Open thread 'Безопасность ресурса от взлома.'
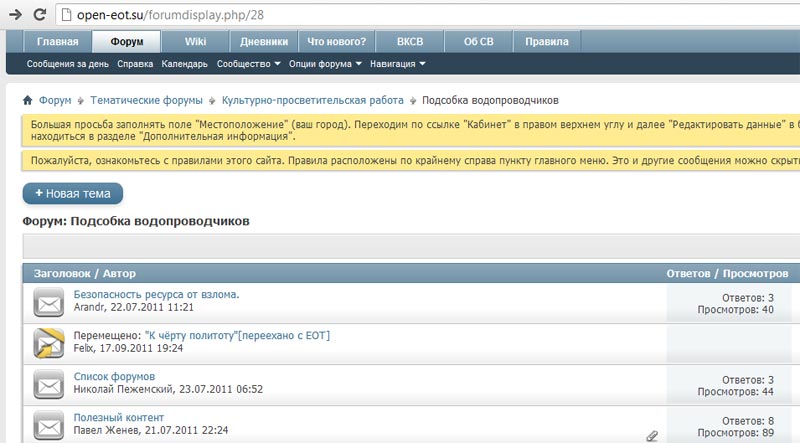Screen dimensions: 800x443 click(x=156, y=294)
